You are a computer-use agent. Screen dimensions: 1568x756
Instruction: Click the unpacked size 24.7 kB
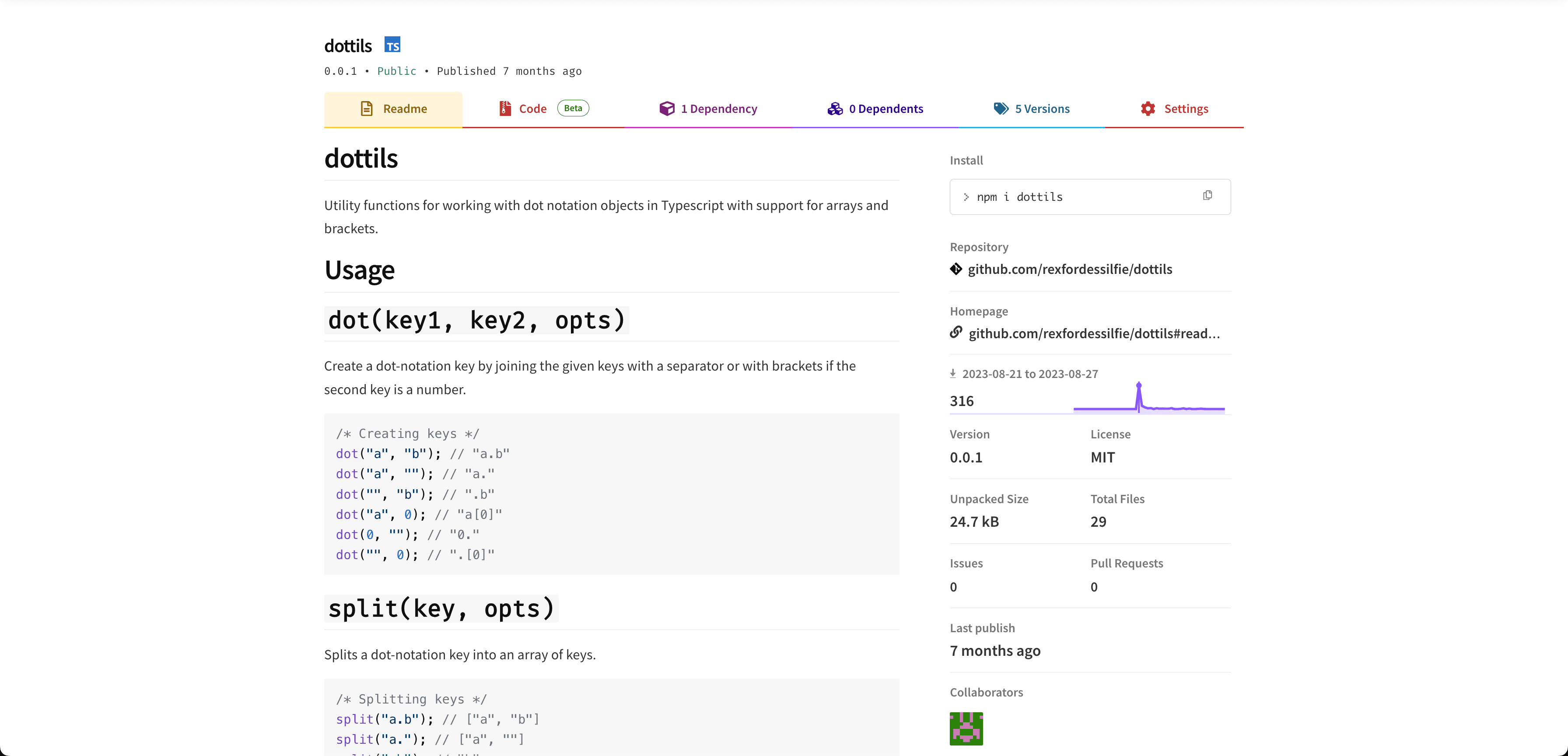(974, 521)
